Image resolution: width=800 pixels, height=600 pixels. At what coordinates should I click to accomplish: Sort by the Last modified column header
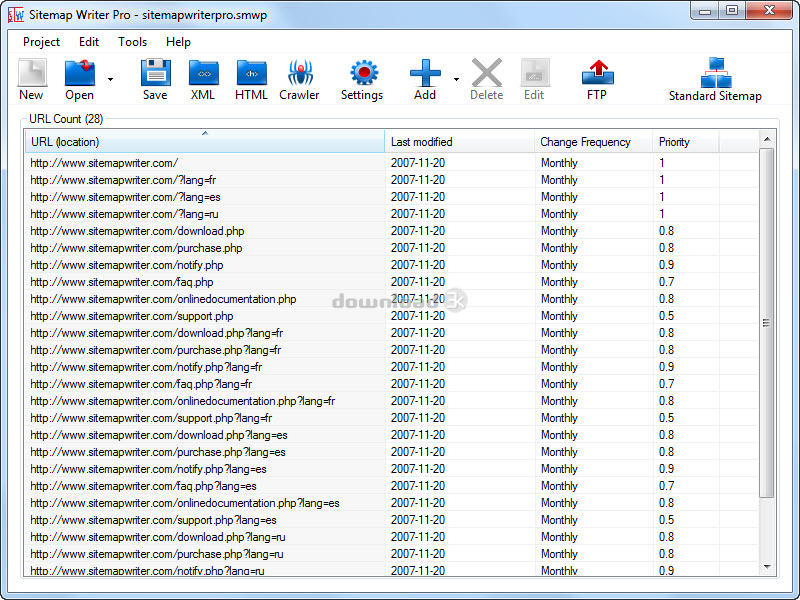tap(459, 142)
